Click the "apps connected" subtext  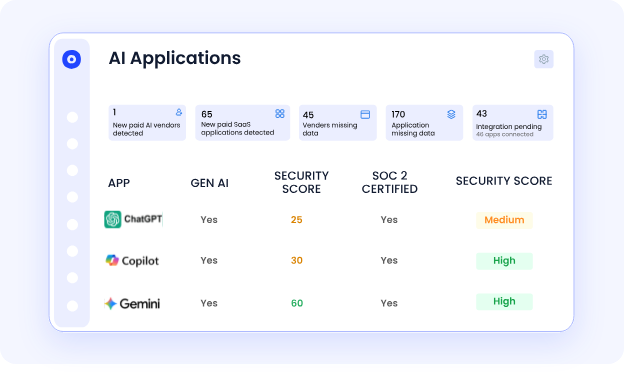(x=505, y=134)
